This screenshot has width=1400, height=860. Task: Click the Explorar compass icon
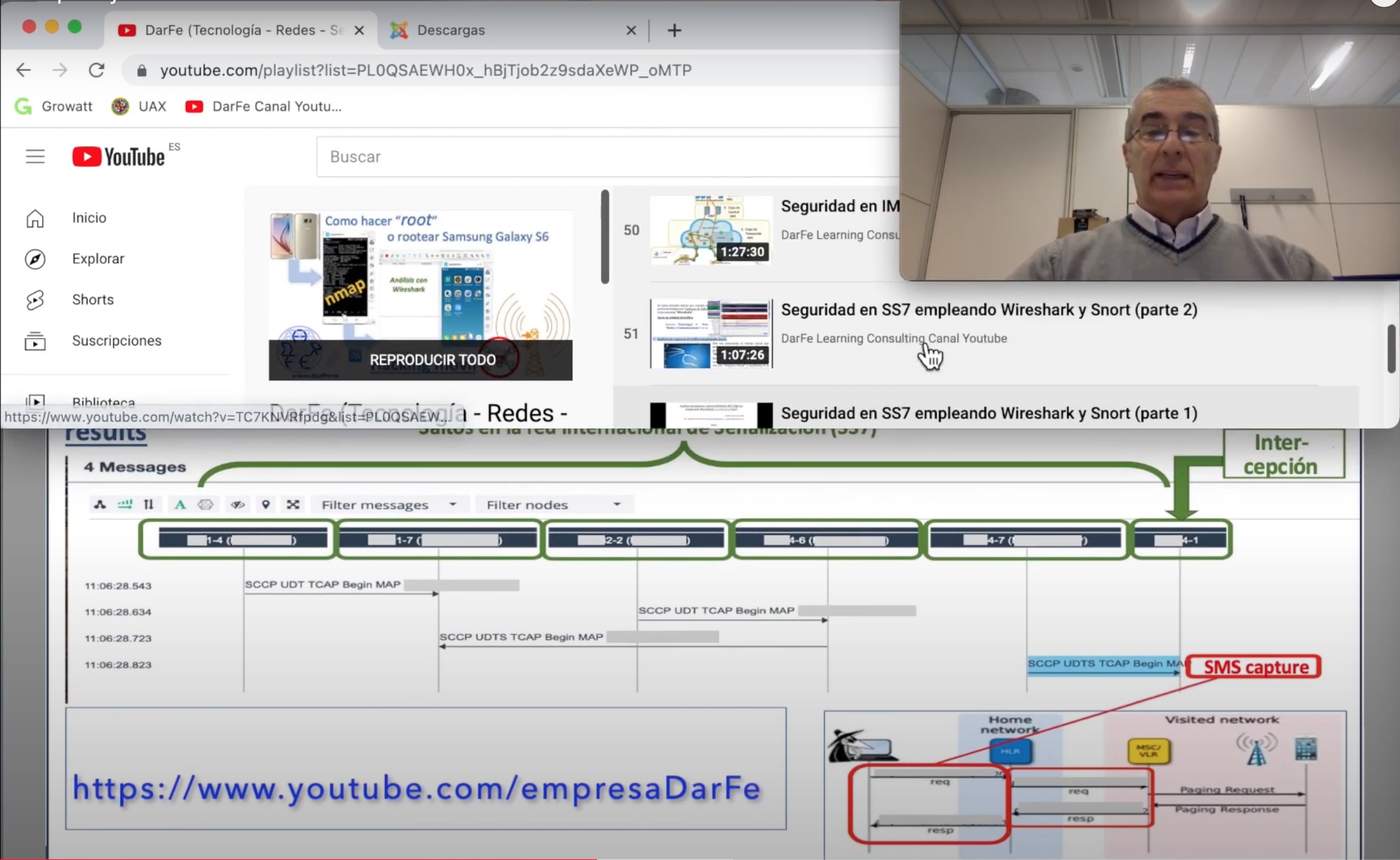(35, 259)
